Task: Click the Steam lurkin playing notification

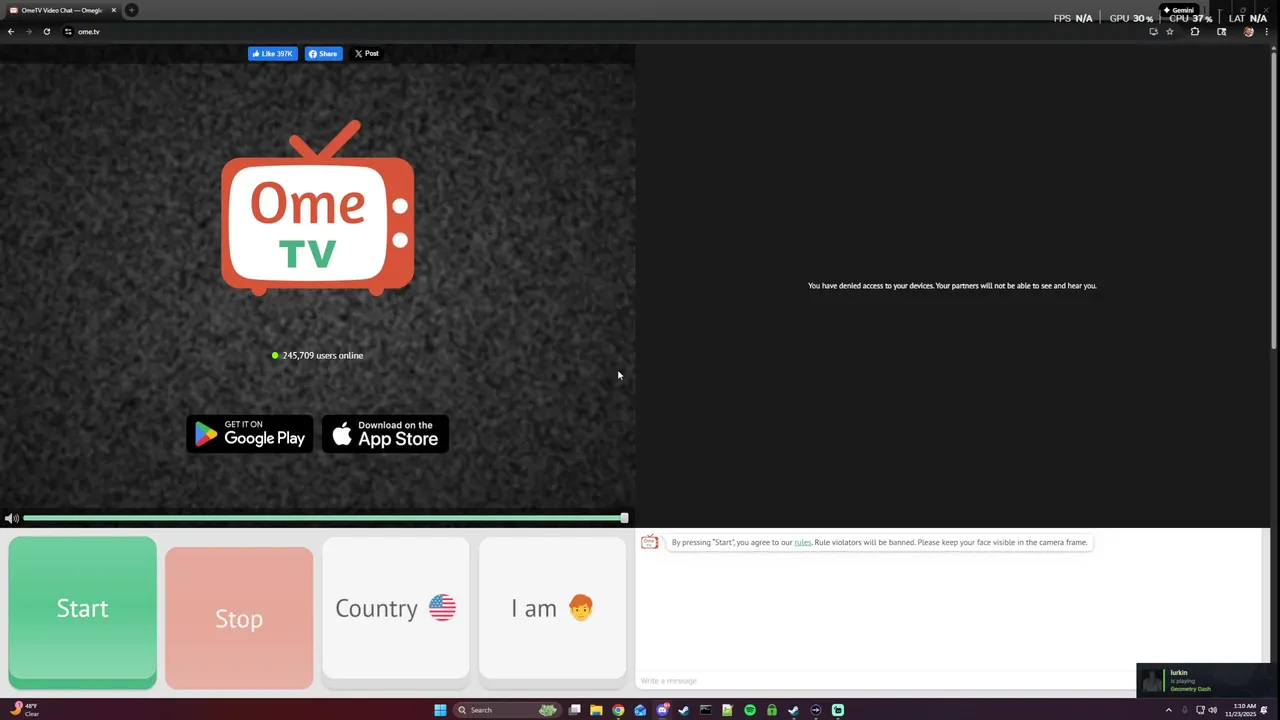Action: pos(1202,680)
